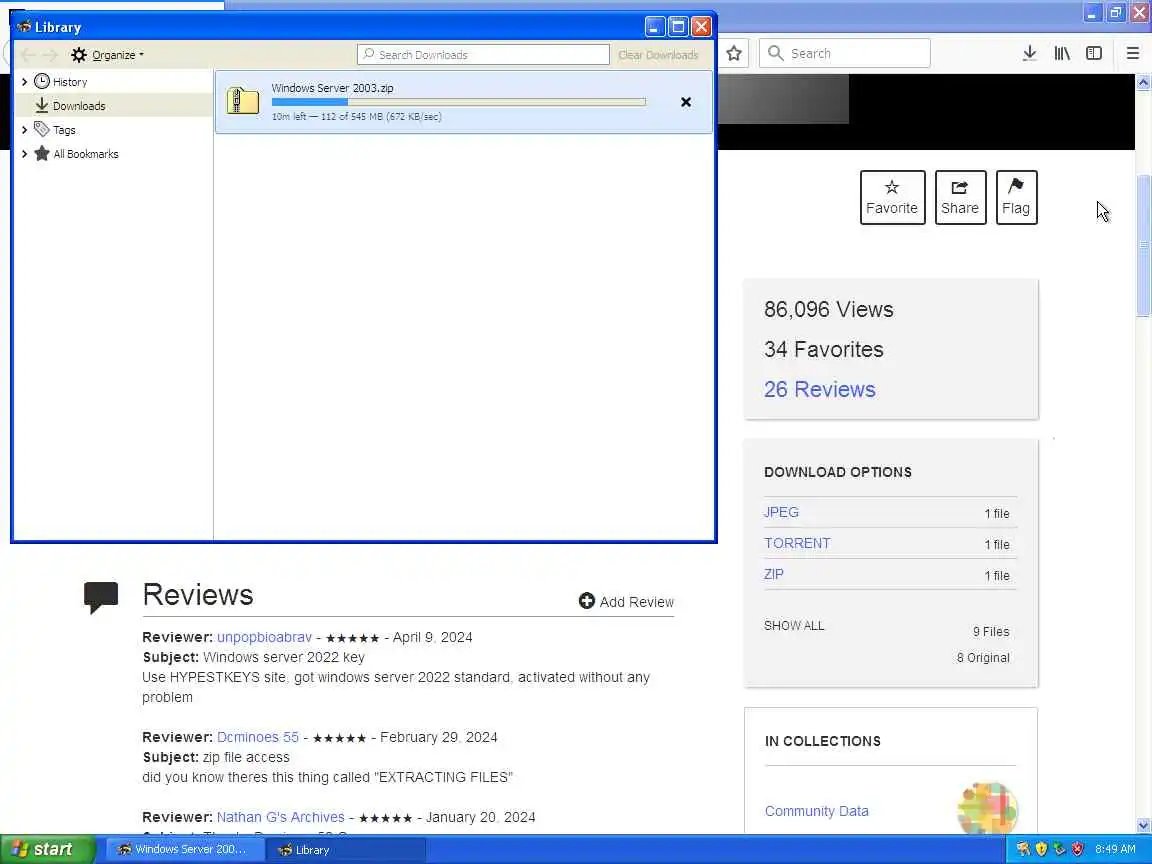1152x864 pixels.
Task: Open the browser Downloads toolbar arrow
Action: pyautogui.click(x=1029, y=53)
